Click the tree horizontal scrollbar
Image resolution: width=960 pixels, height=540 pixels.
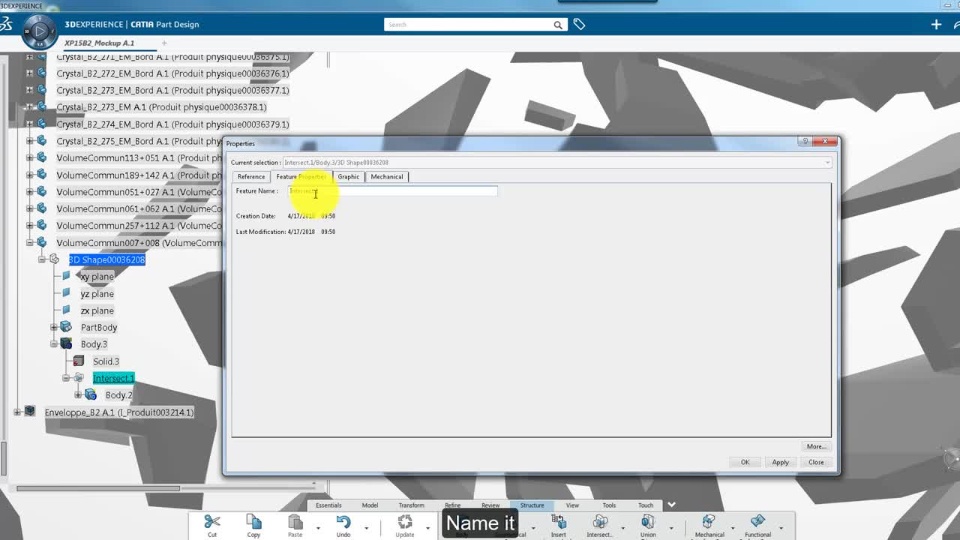(98, 488)
